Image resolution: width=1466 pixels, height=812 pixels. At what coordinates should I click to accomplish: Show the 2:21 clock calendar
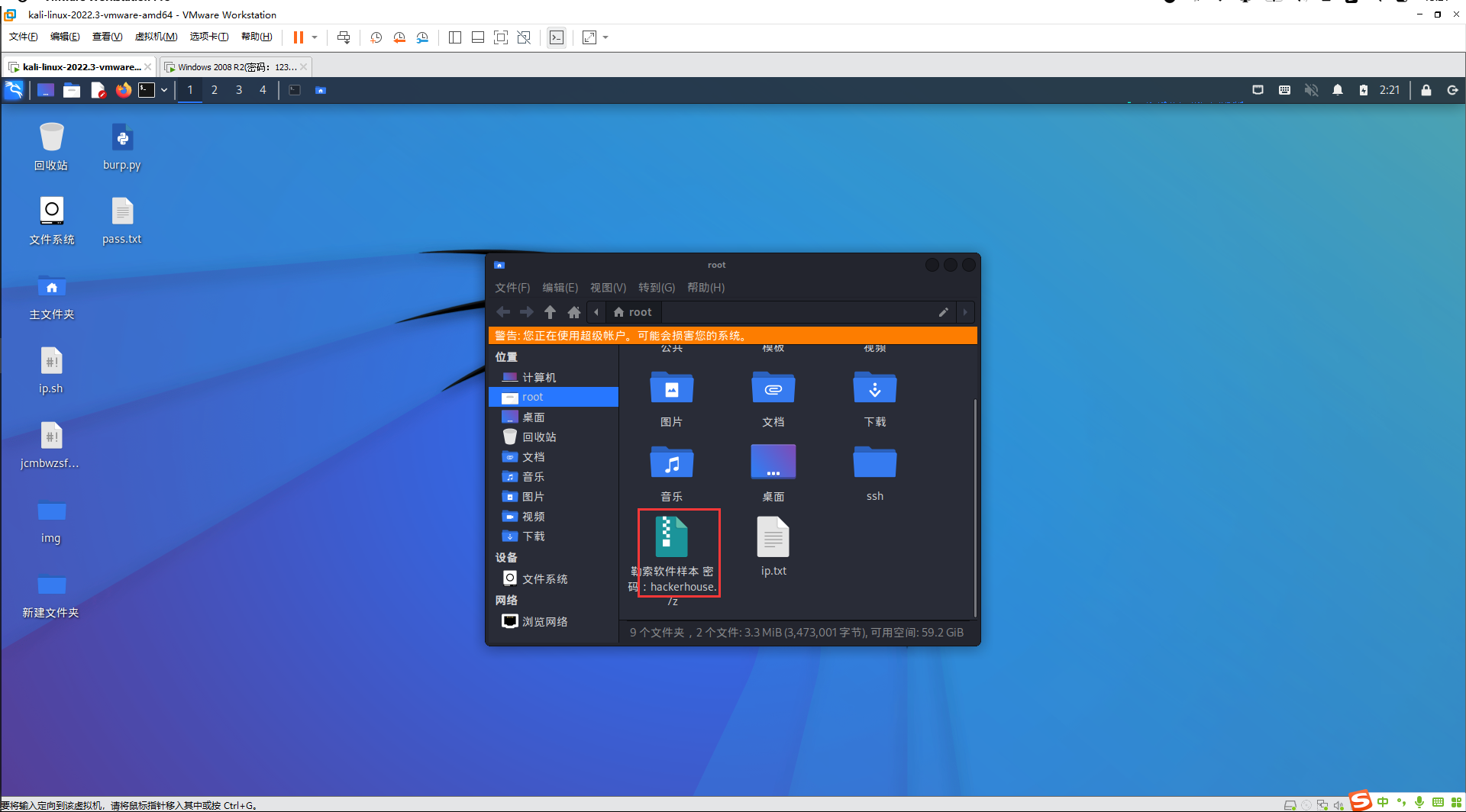click(1390, 90)
